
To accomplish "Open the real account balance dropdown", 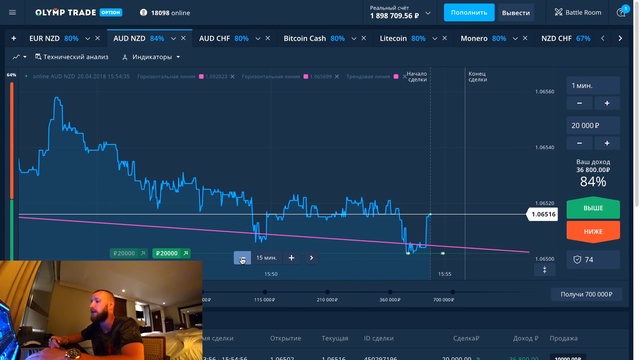I will coord(428,13).
